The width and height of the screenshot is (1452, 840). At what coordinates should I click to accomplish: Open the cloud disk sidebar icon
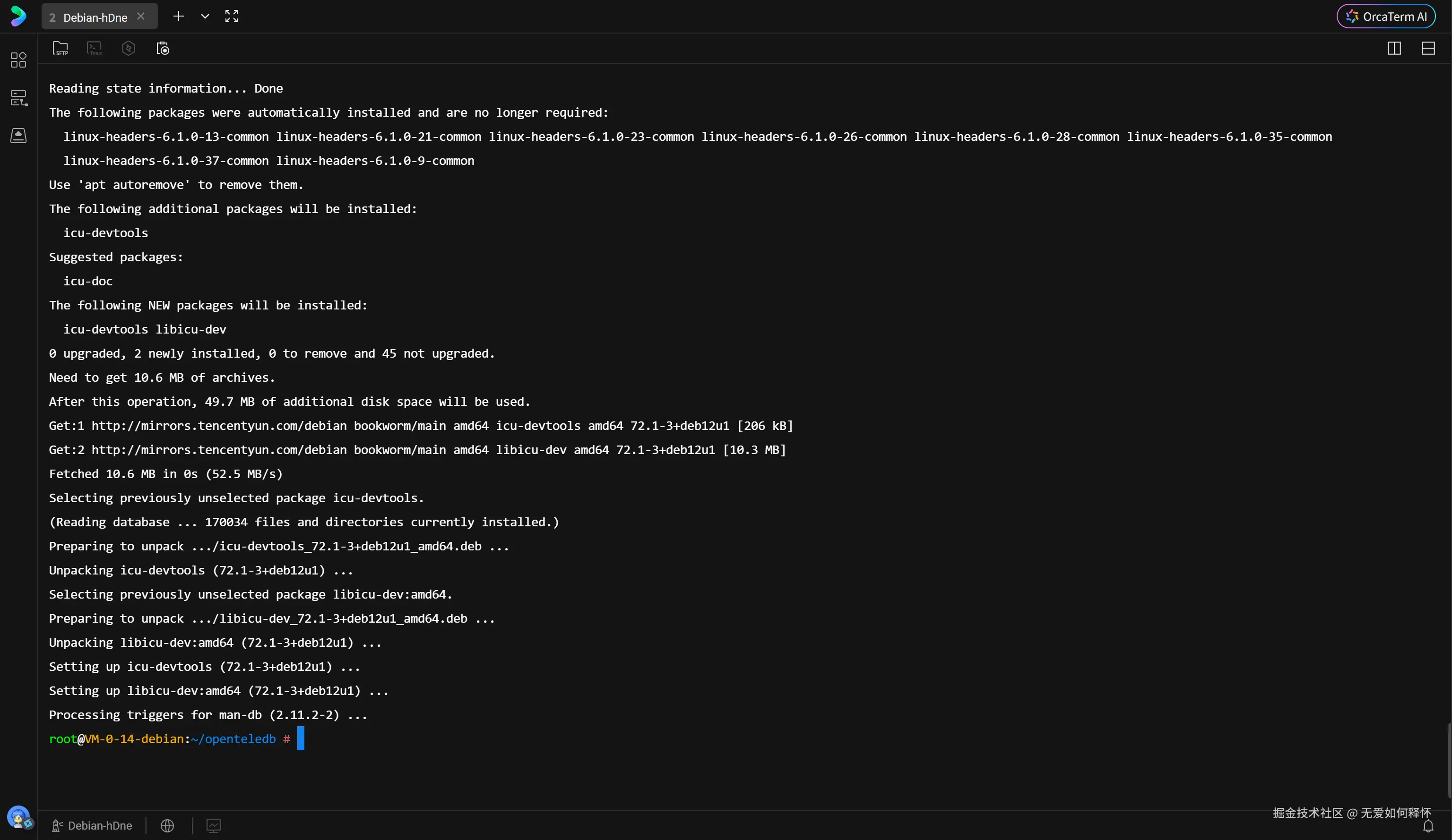[x=18, y=136]
